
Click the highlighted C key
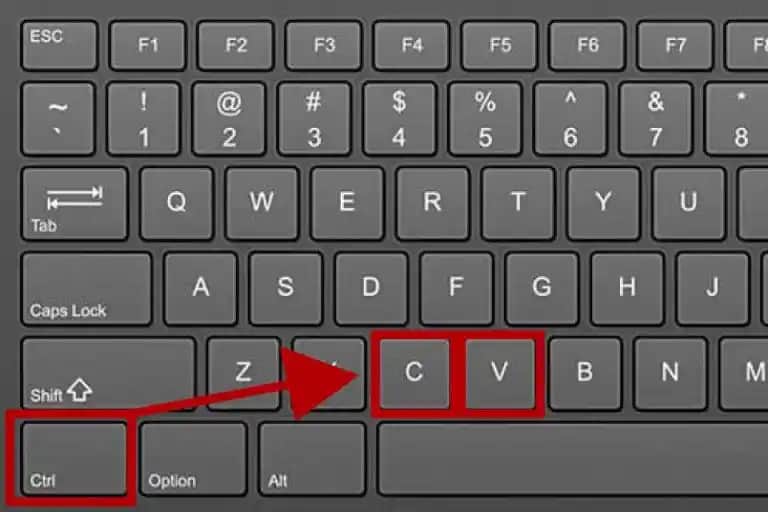click(x=414, y=373)
